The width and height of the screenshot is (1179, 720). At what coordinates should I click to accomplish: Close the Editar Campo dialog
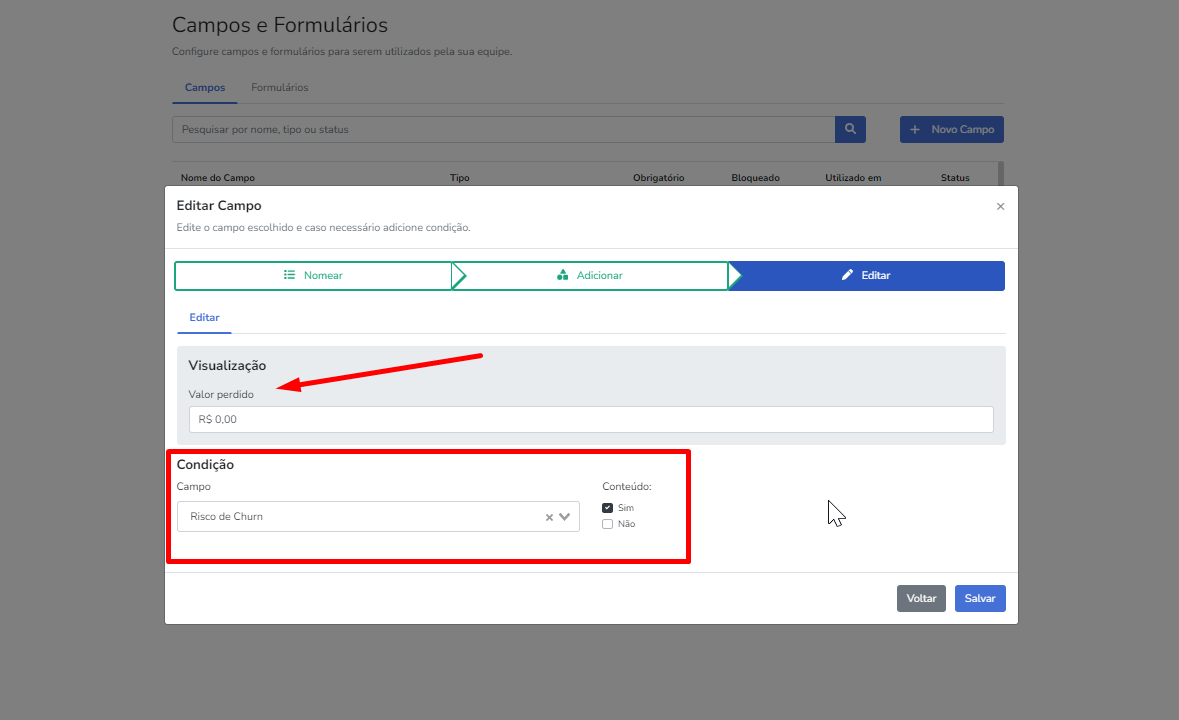[x=1000, y=206]
